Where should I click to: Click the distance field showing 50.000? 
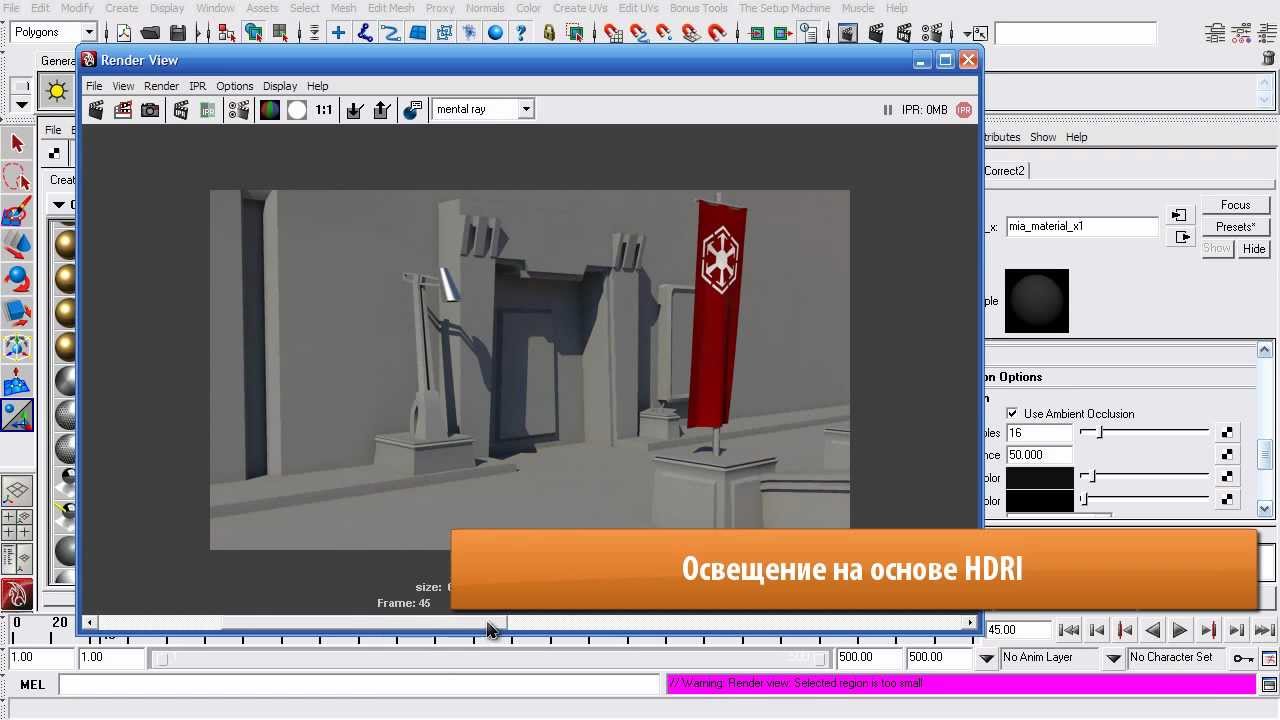(1040, 455)
